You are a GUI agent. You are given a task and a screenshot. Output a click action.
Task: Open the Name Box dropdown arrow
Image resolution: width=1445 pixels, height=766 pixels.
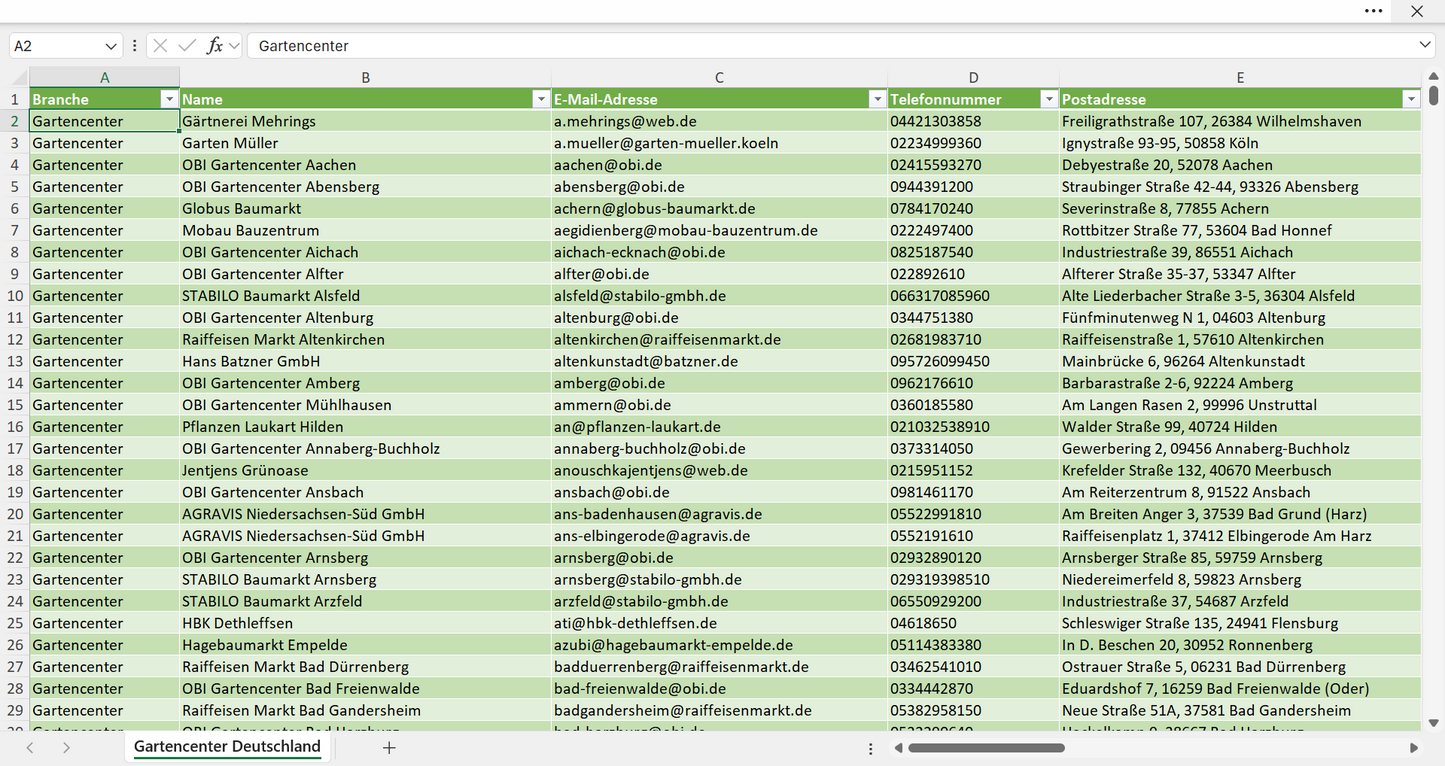110,46
